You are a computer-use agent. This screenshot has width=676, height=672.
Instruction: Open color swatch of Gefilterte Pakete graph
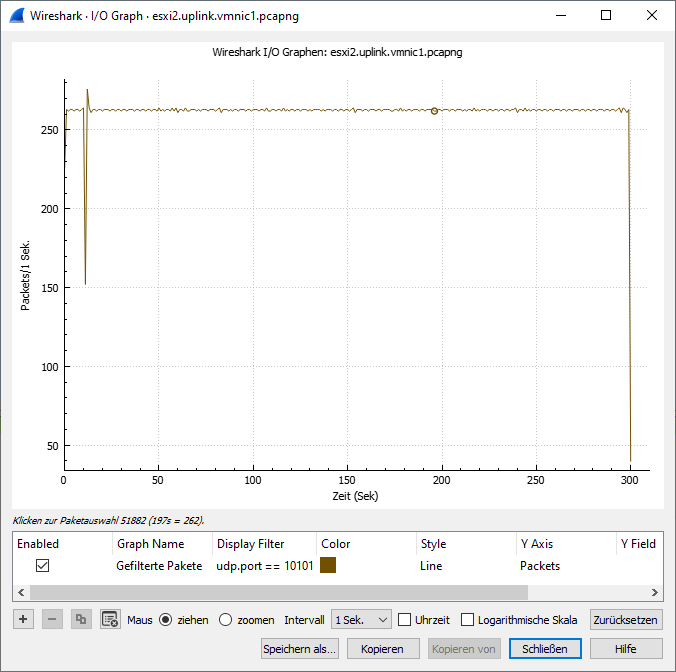(x=328, y=565)
